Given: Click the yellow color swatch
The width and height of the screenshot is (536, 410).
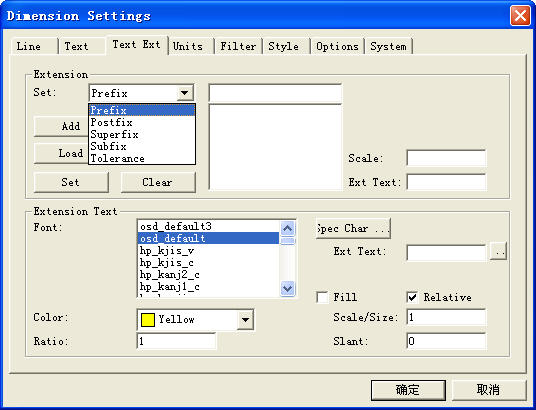Looking at the screenshot, I should coord(148,320).
